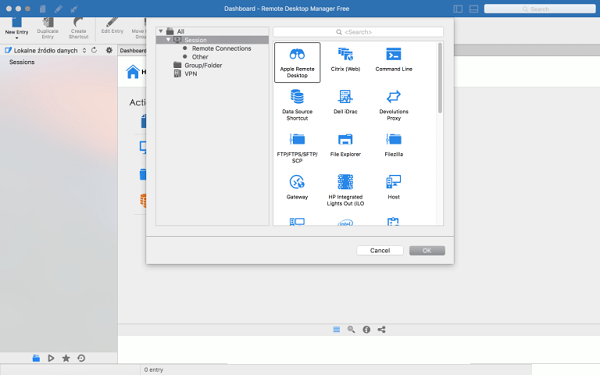600x375 pixels.
Task: Click the Edit Entry toolbar button
Action: tap(112, 26)
